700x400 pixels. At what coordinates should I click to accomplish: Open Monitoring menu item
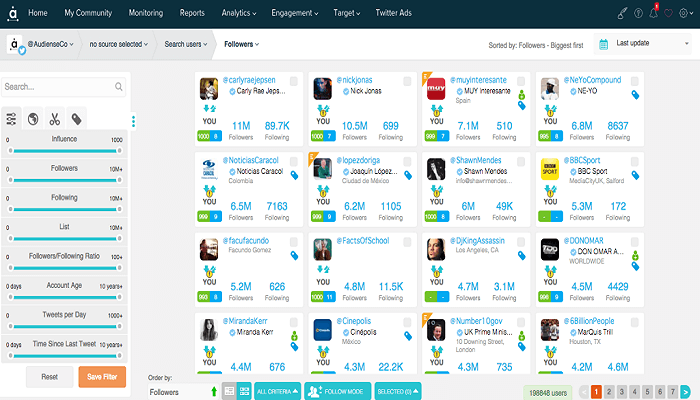[146, 13]
